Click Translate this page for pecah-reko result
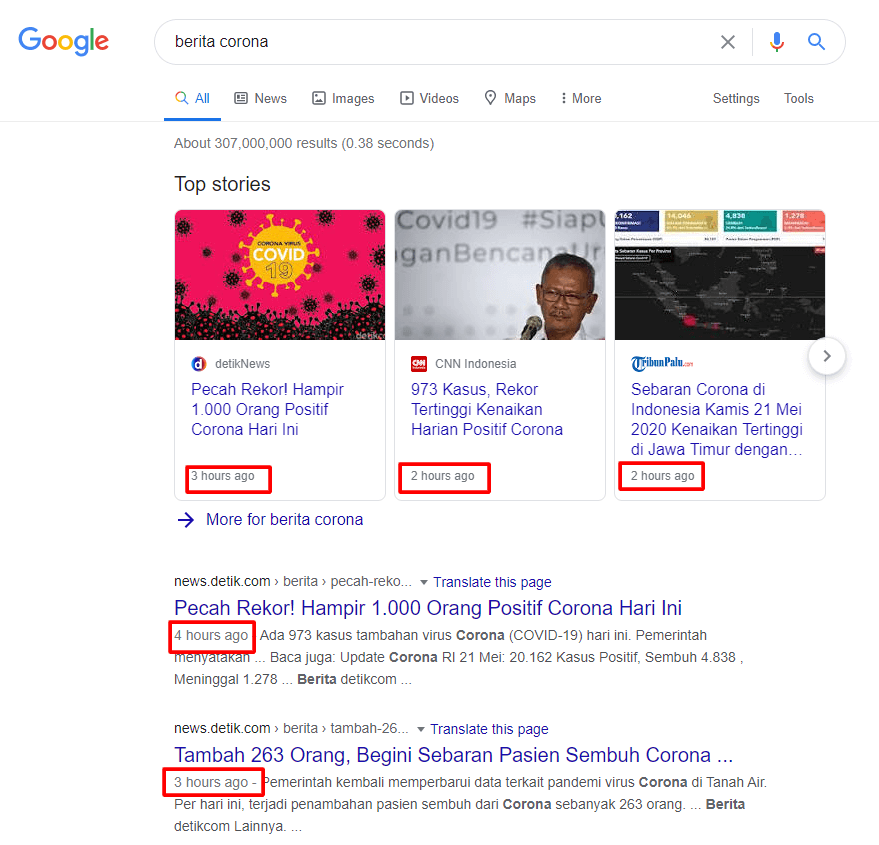 pos(492,583)
